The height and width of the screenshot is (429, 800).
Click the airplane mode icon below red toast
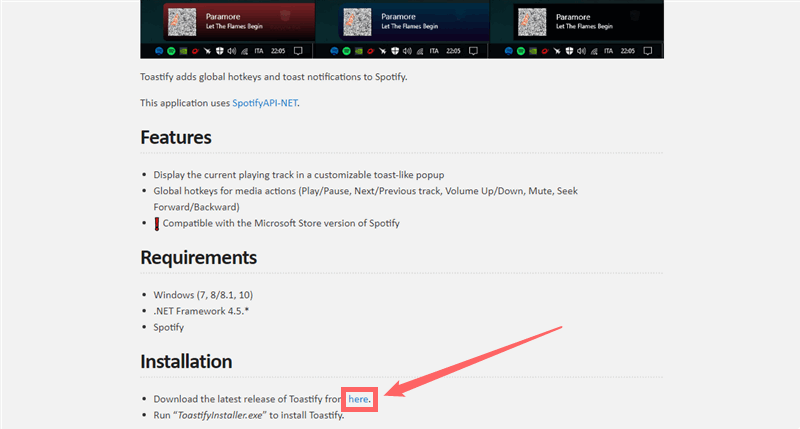tap(207, 51)
